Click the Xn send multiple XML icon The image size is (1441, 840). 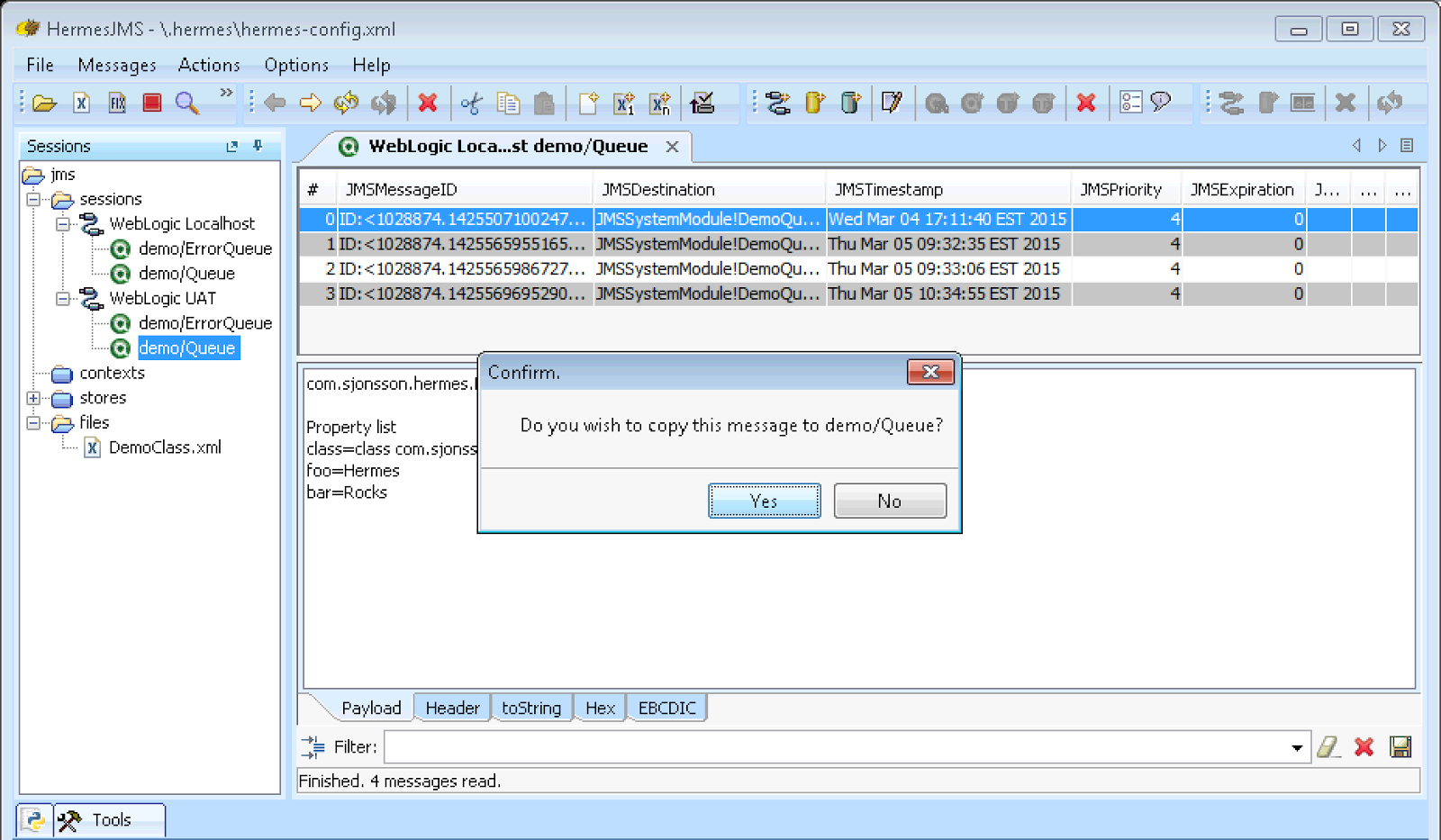point(660,104)
